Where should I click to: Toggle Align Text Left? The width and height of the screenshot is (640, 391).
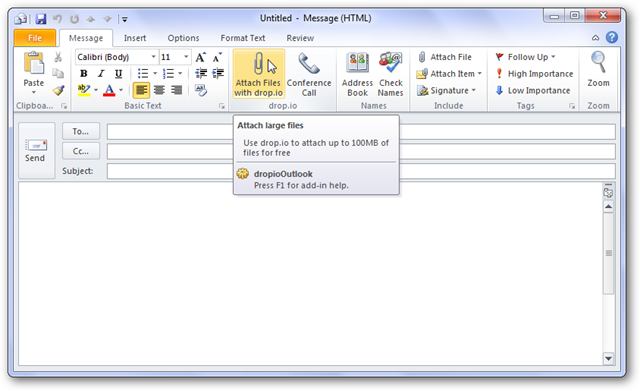click(141, 90)
